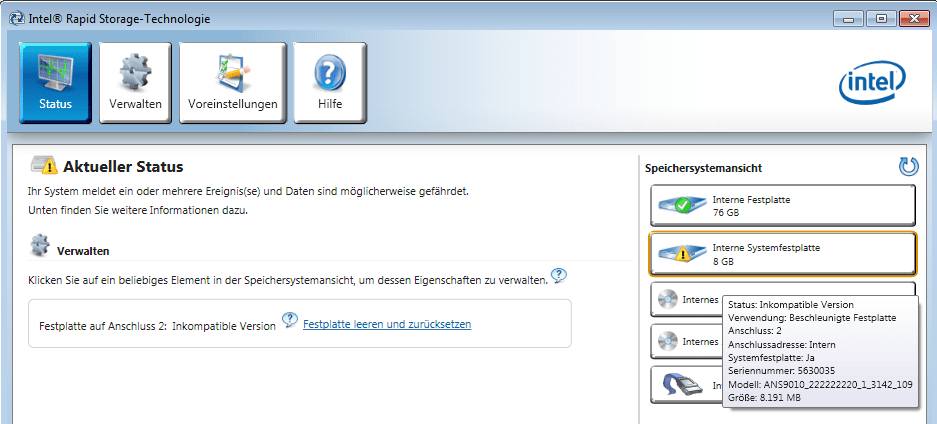This screenshot has height=424, width=937.
Task: Click the green checkmark disk icon
Action: pyautogui.click(x=682, y=206)
